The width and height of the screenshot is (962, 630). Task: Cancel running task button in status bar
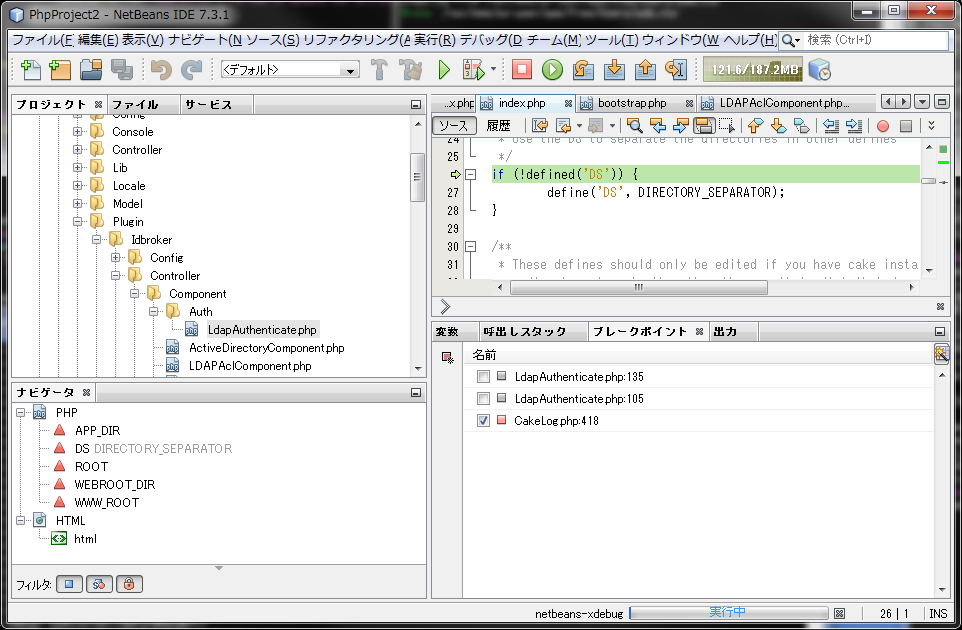[840, 613]
